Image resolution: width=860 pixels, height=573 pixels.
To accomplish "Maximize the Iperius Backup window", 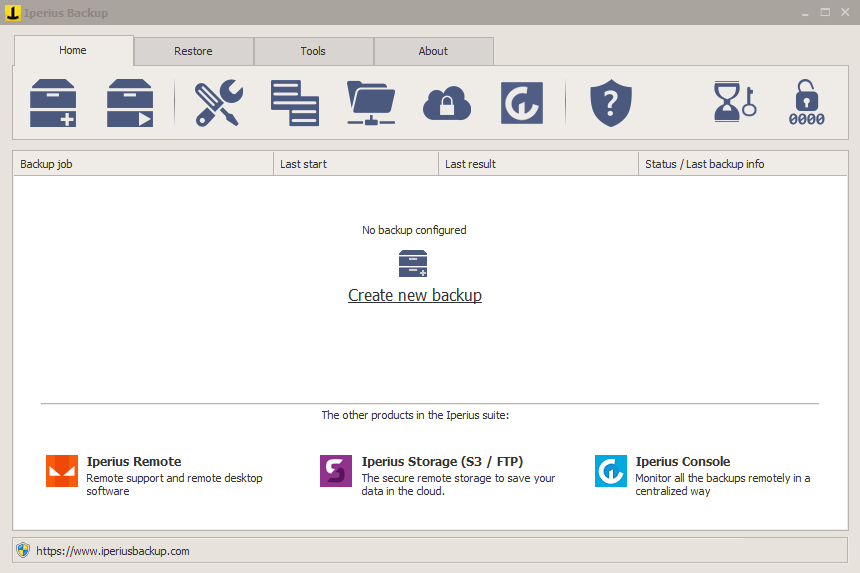I will click(x=825, y=12).
